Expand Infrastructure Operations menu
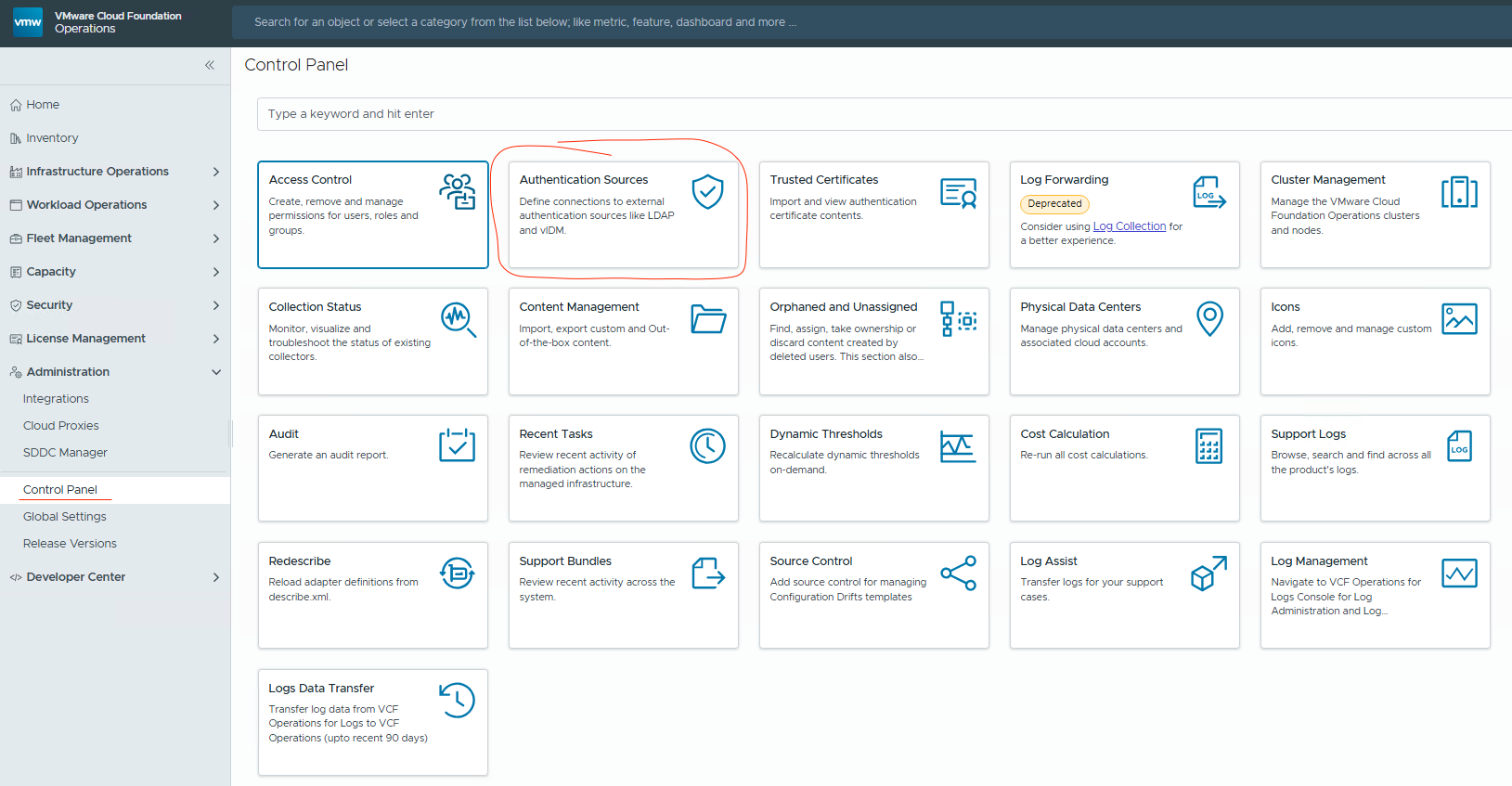This screenshot has width=1512, height=786. pyautogui.click(x=216, y=172)
